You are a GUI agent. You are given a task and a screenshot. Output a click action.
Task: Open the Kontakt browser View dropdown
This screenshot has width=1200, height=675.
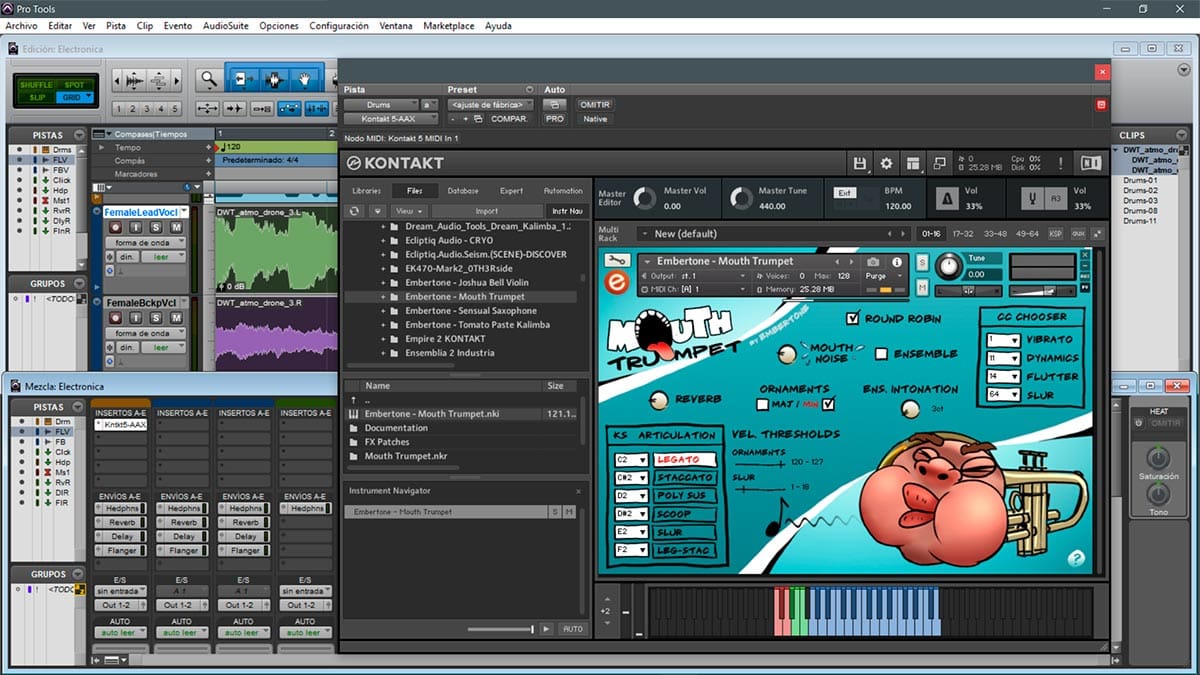[408, 212]
